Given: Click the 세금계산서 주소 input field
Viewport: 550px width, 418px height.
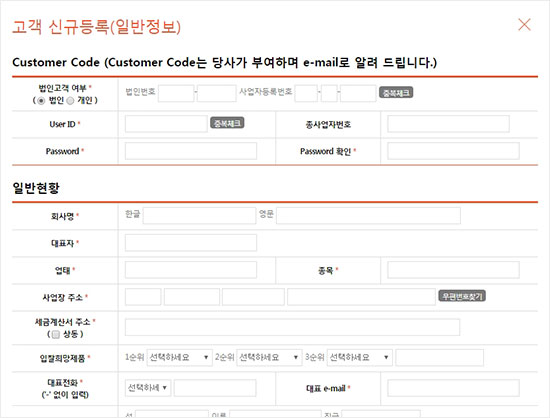Looking at the screenshot, I should tap(292, 327).
